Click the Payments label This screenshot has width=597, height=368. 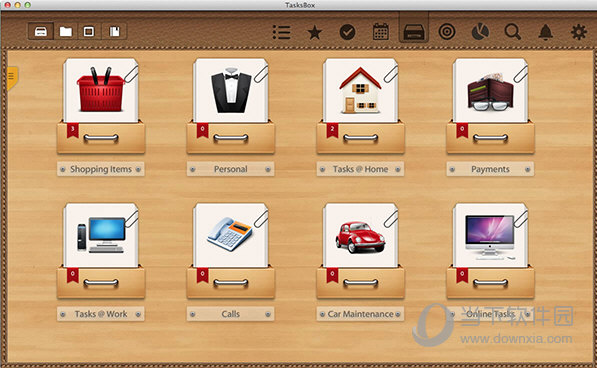point(490,169)
